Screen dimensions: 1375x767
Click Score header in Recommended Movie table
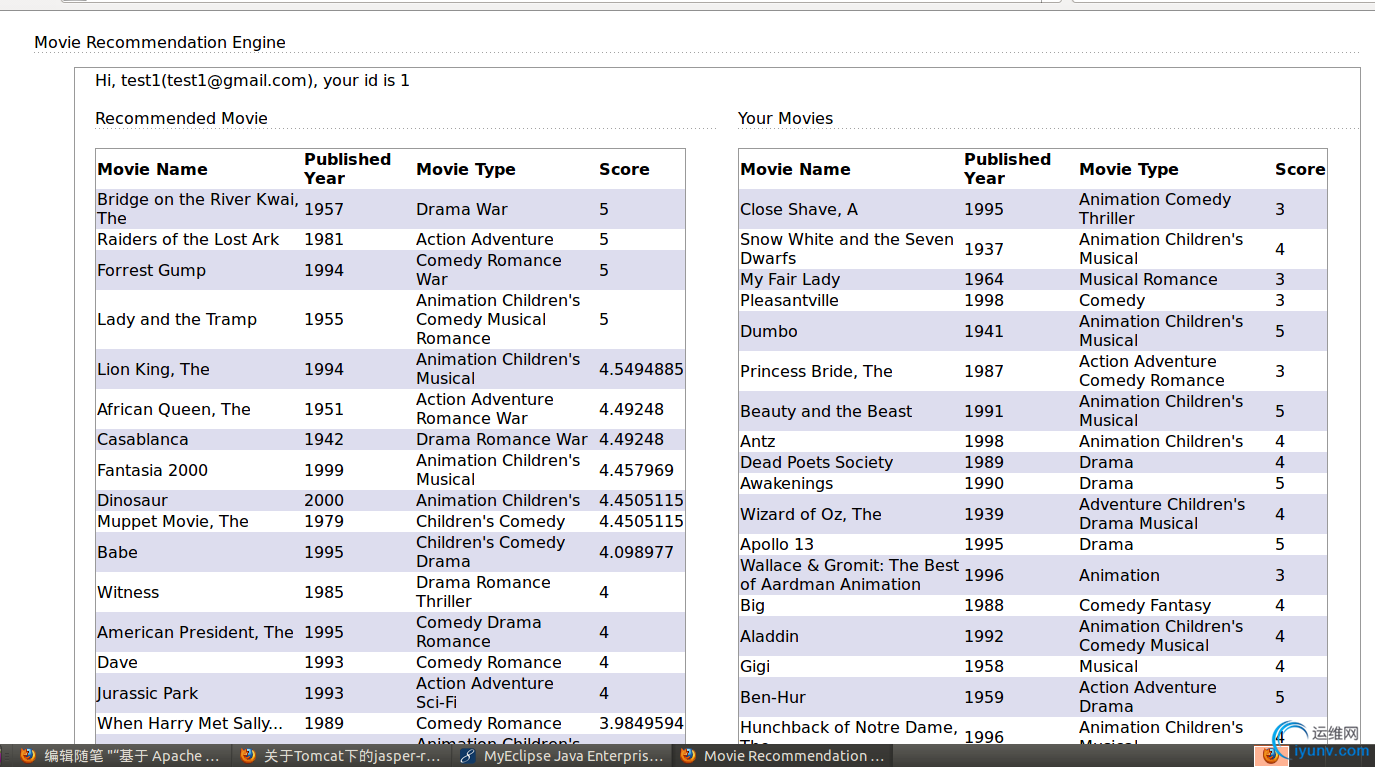click(x=624, y=169)
